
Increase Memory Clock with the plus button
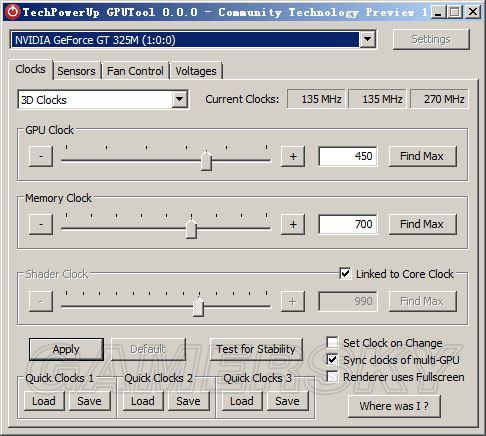point(293,224)
